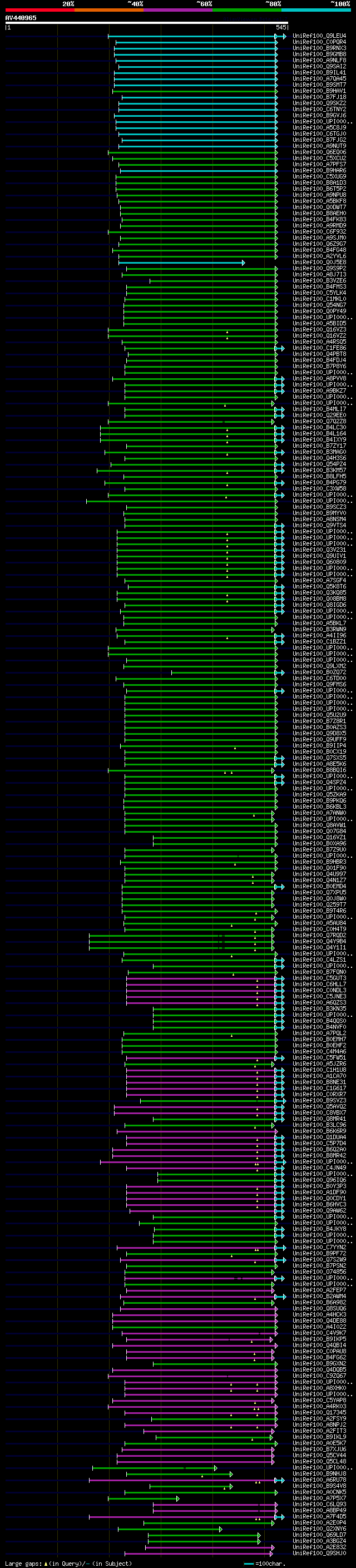Click UniRef100_A5AU84 hit name
The image size is (356, 1568).
[319, 923]
